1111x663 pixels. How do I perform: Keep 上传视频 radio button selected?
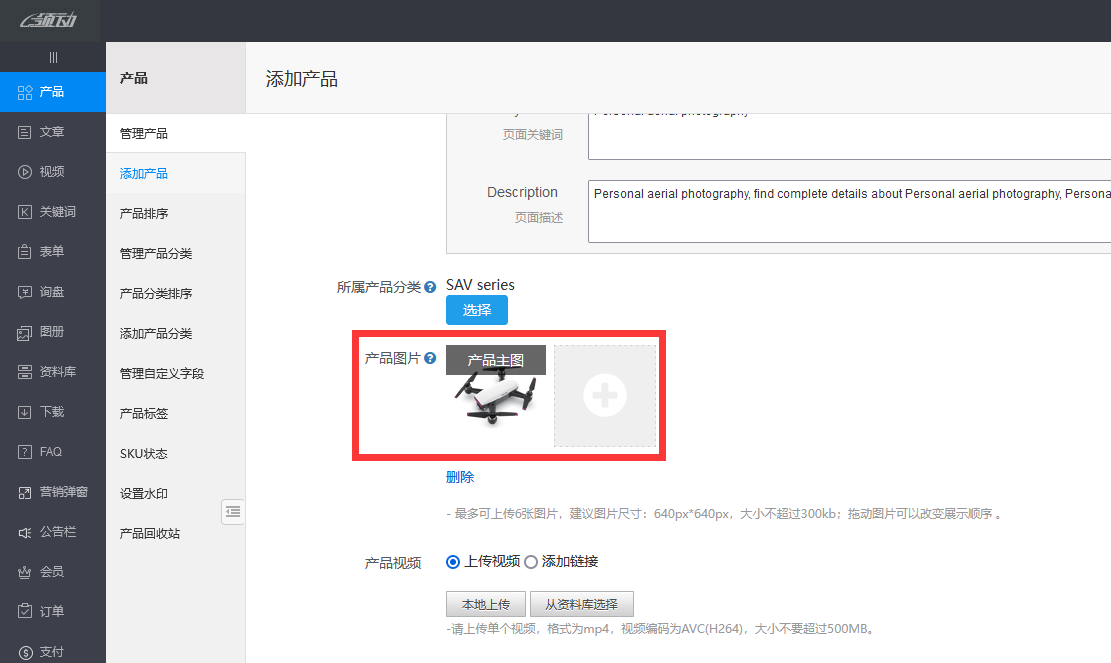[x=452, y=561]
